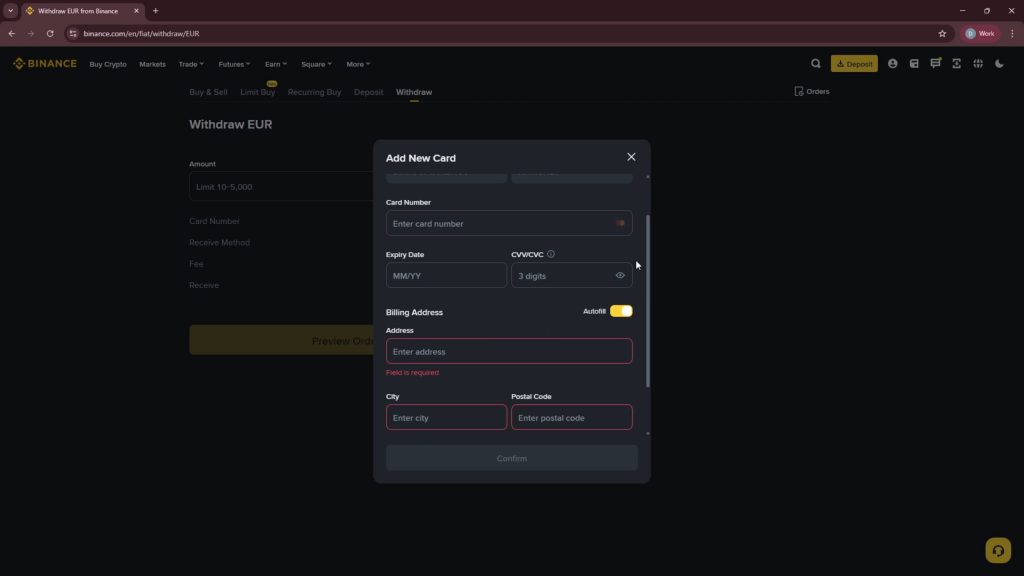Click the Enter card number field
This screenshot has width=1024, height=576.
509,223
